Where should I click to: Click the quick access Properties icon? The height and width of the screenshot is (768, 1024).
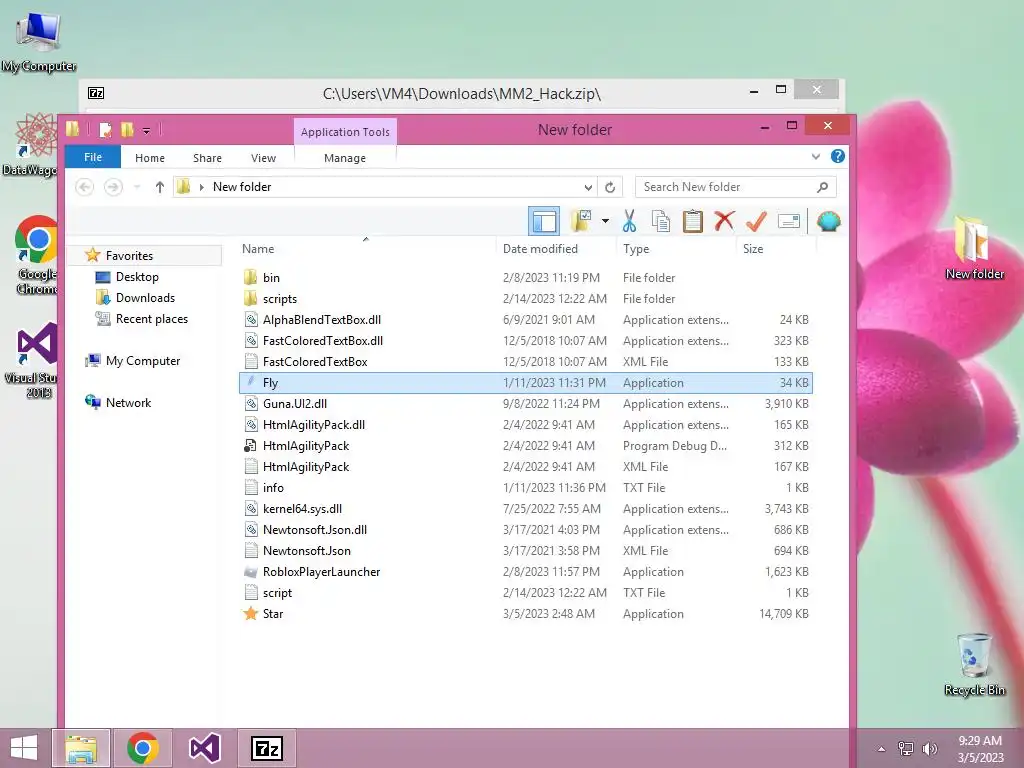[x=104, y=130]
